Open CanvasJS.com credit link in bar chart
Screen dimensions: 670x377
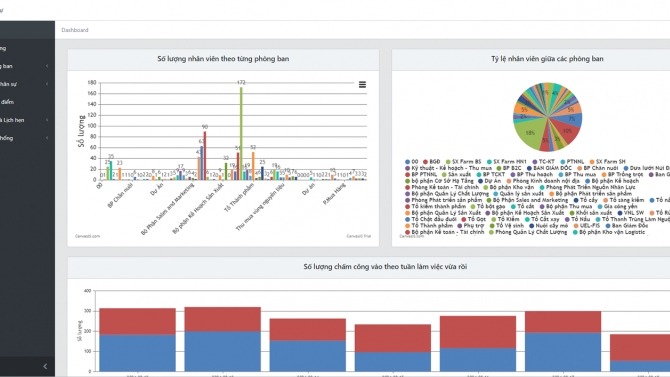(x=88, y=236)
